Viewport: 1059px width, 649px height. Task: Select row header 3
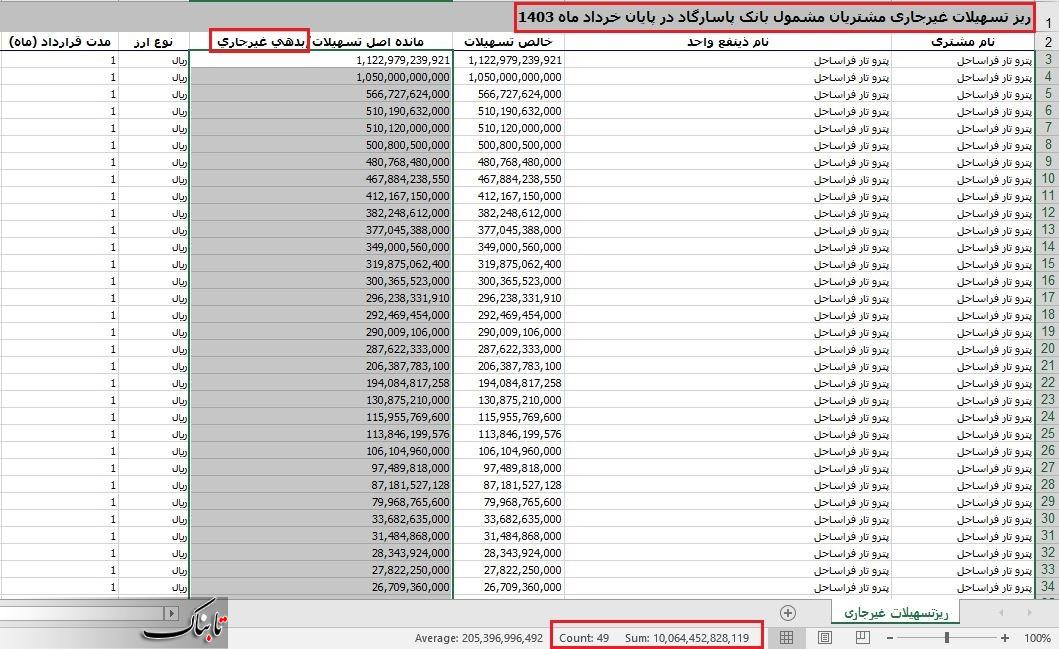pyautogui.click(x=1048, y=59)
